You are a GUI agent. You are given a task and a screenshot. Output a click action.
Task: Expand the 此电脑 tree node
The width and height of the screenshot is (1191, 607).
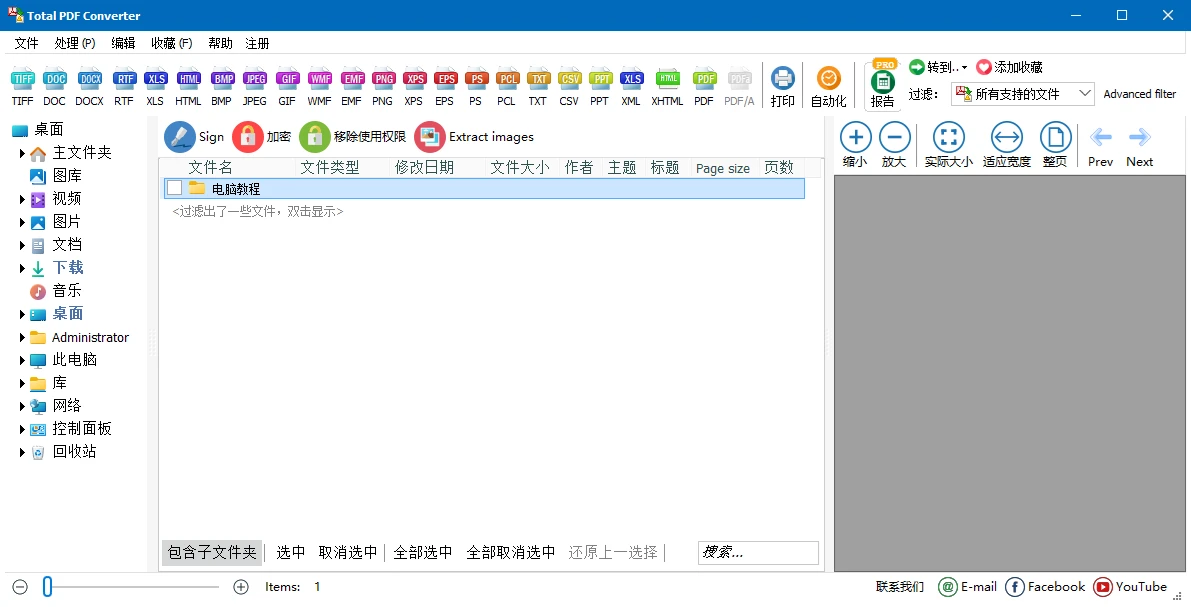(22, 360)
